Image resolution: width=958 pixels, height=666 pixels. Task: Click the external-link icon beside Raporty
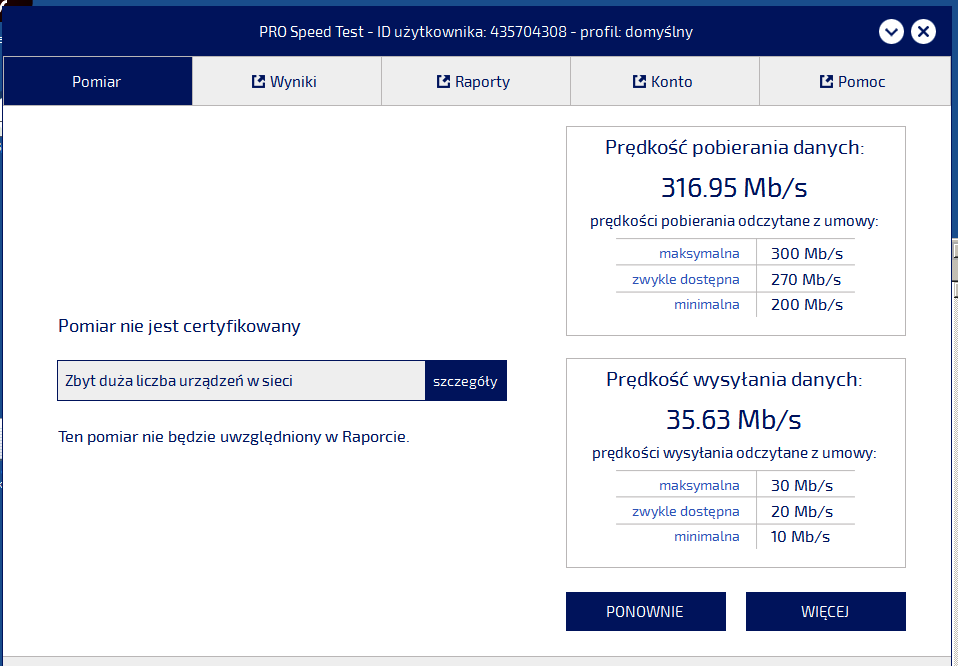[x=443, y=82]
